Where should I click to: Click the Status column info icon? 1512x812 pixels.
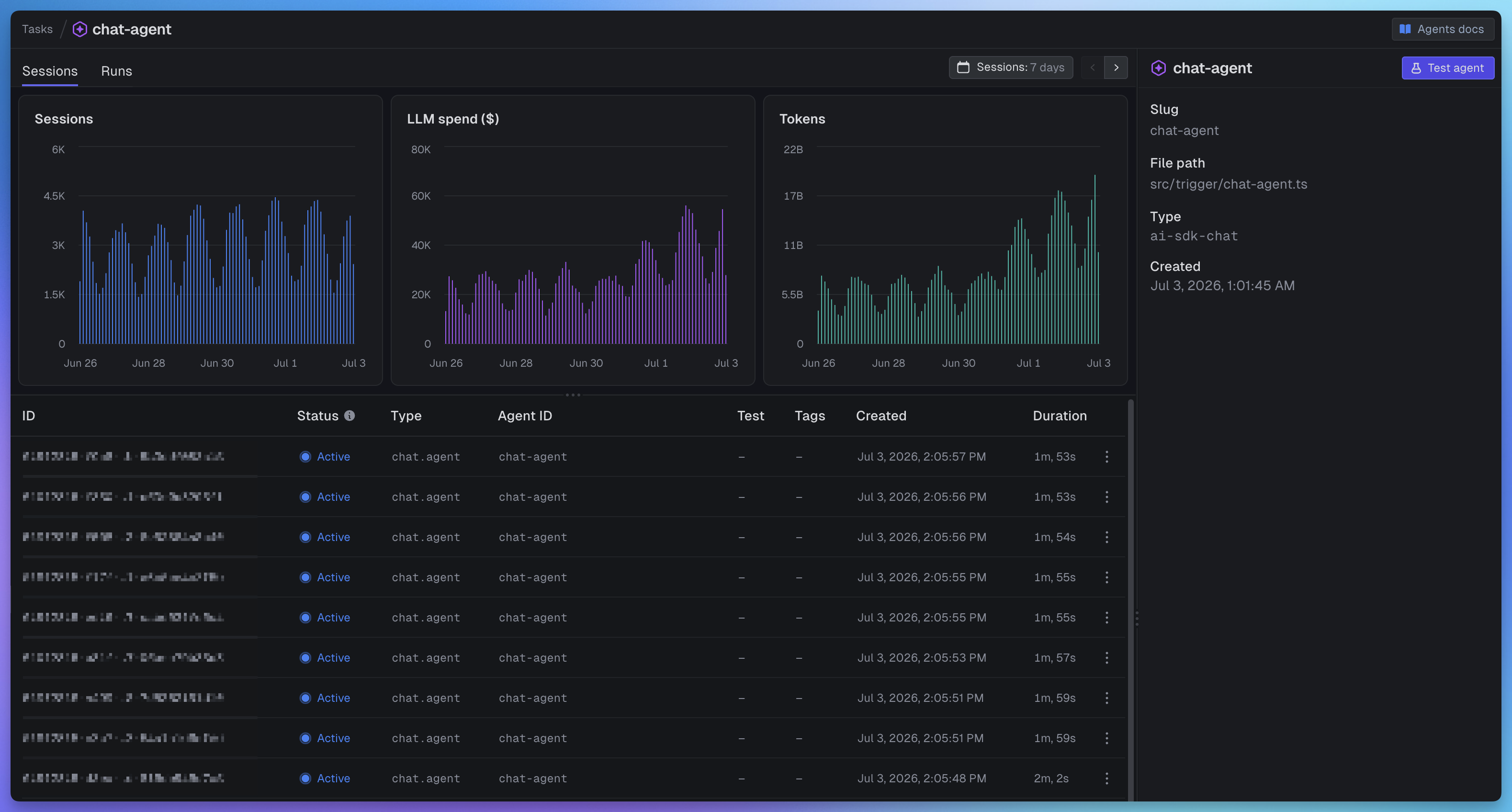coord(349,416)
